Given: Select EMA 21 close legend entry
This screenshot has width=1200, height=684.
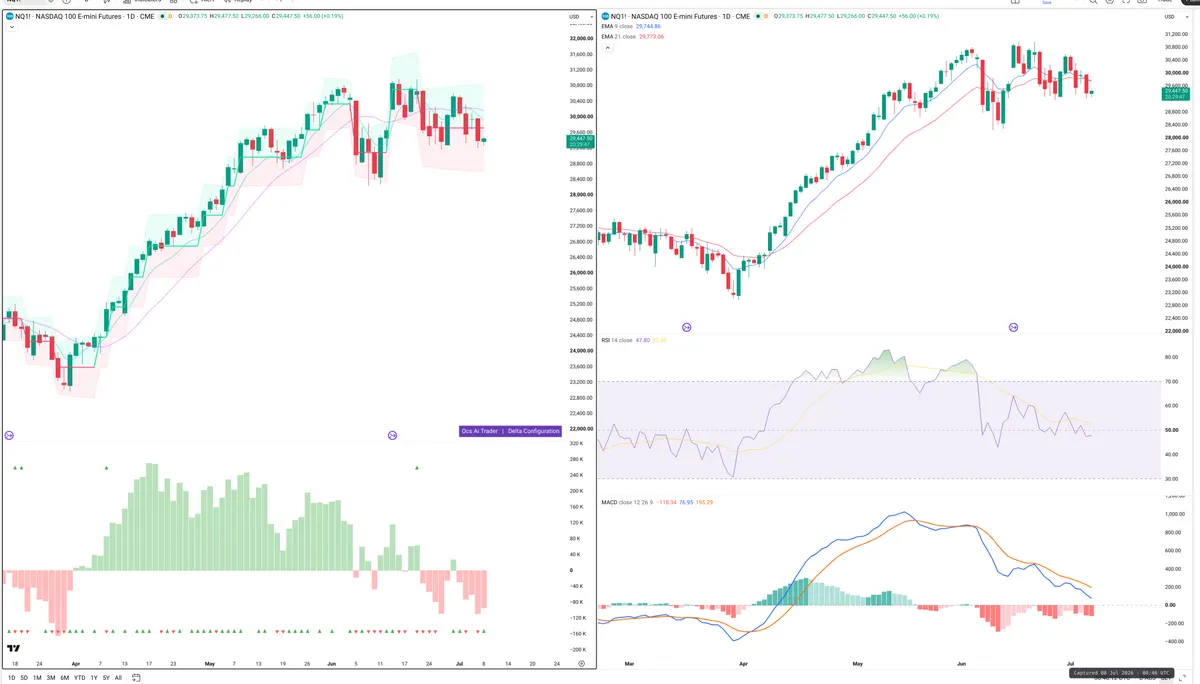Looking at the screenshot, I should click(619, 36).
